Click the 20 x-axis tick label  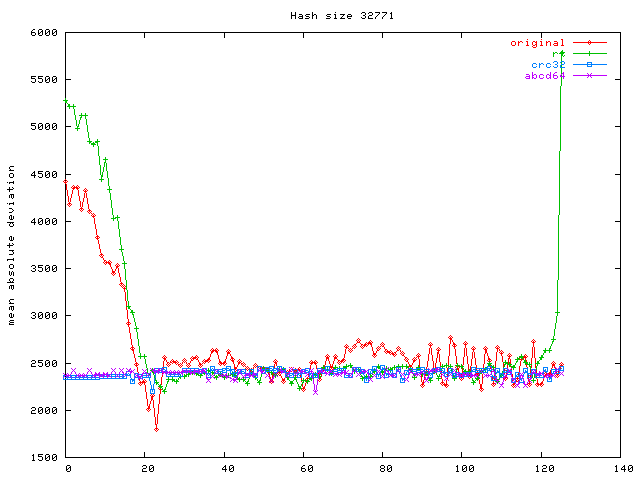(147, 468)
